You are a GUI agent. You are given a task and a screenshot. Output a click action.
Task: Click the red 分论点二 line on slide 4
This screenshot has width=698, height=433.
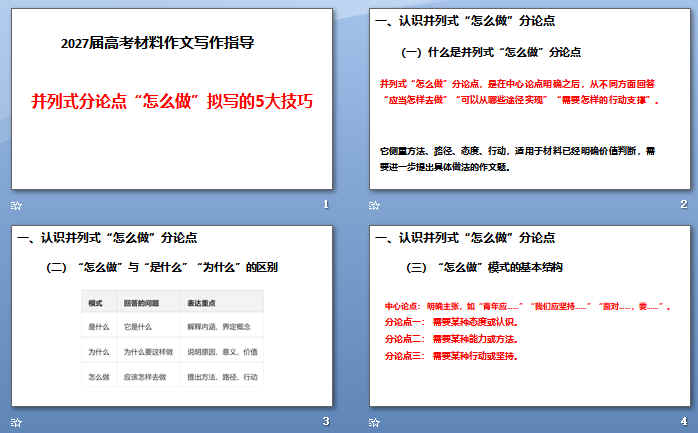(451, 339)
